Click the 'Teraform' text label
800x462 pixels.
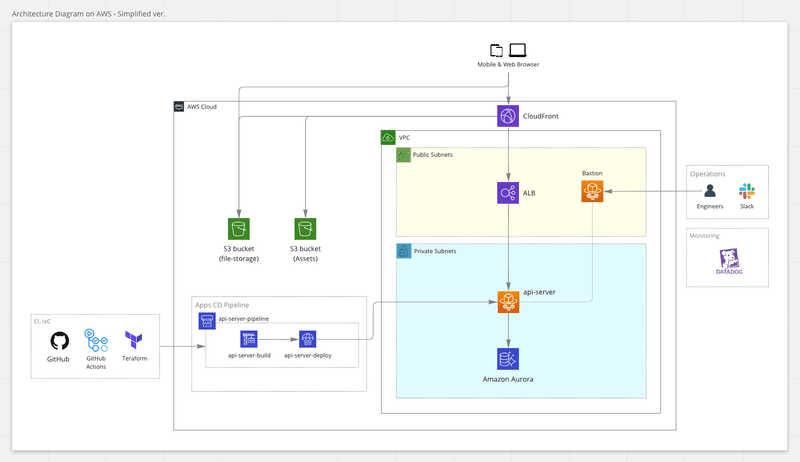[x=134, y=358]
